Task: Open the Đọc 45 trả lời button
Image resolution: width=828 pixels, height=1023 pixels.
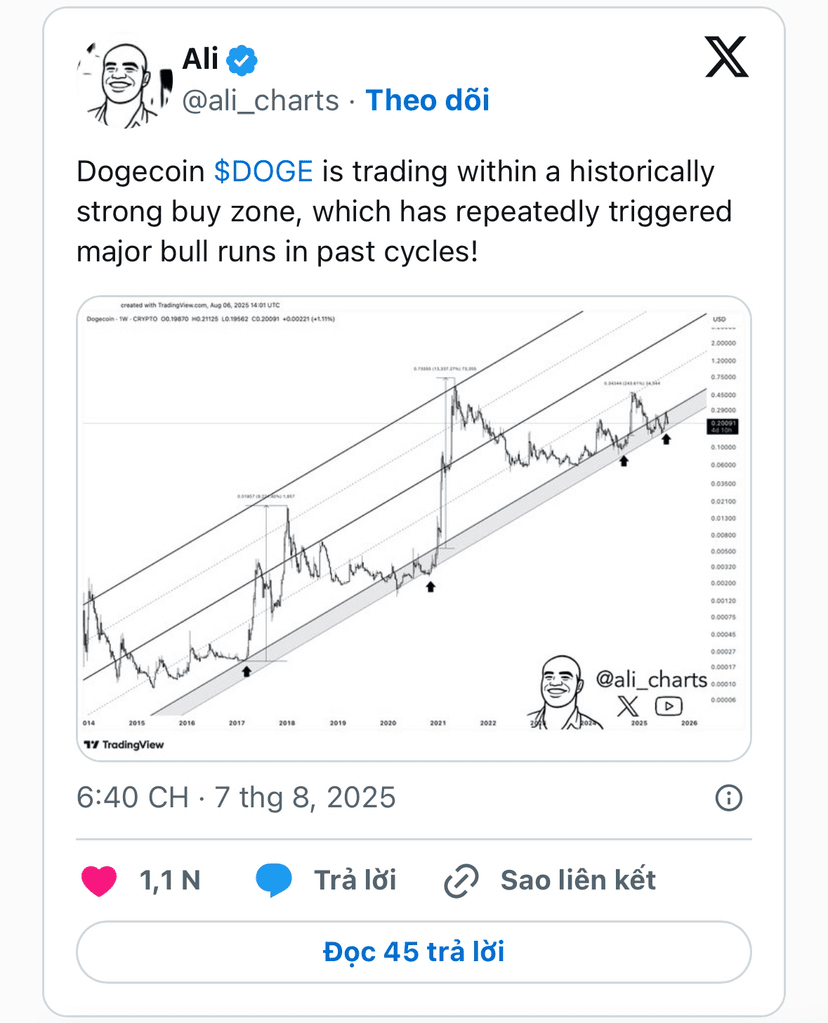Action: point(414,952)
